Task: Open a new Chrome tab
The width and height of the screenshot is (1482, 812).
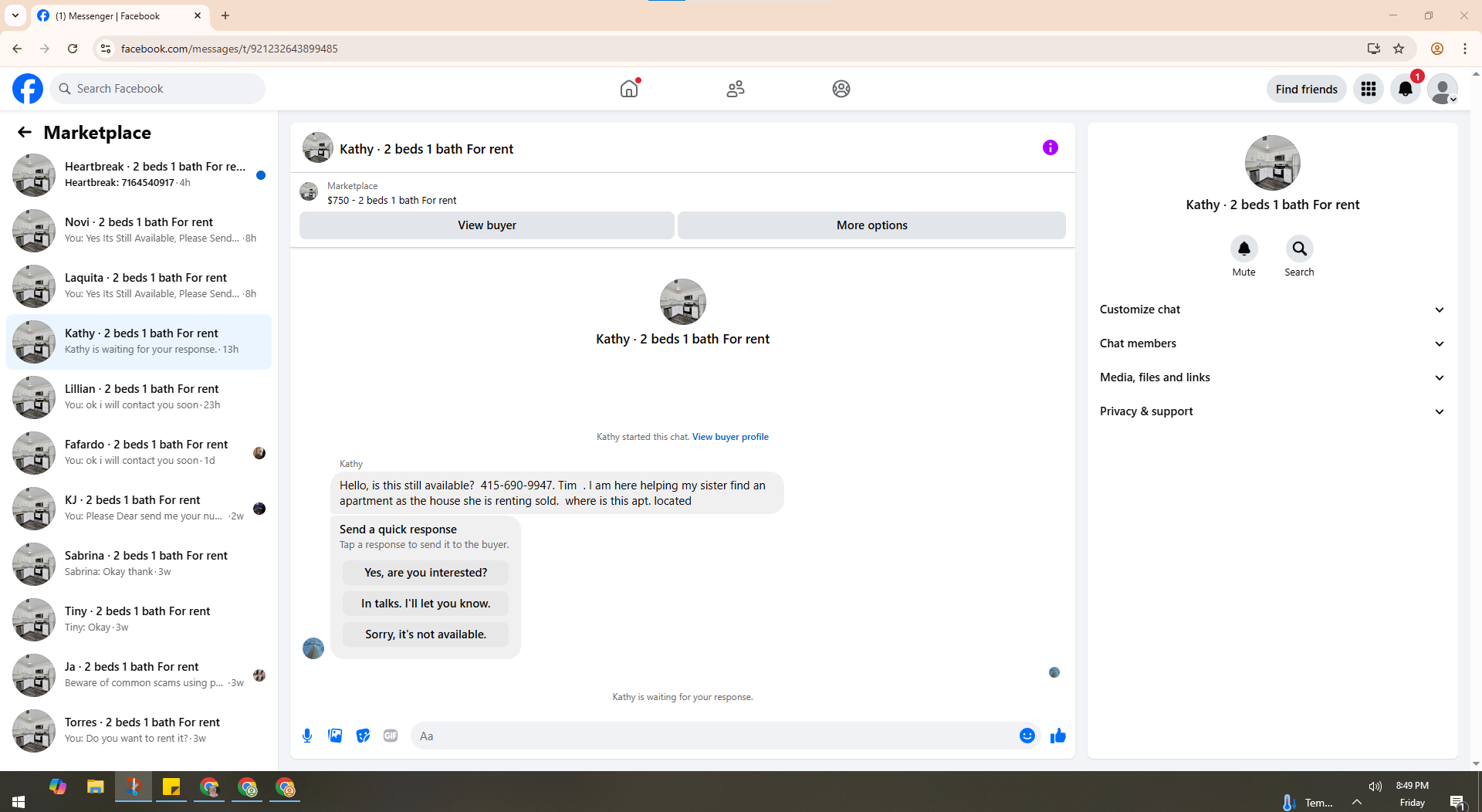Action: click(225, 15)
